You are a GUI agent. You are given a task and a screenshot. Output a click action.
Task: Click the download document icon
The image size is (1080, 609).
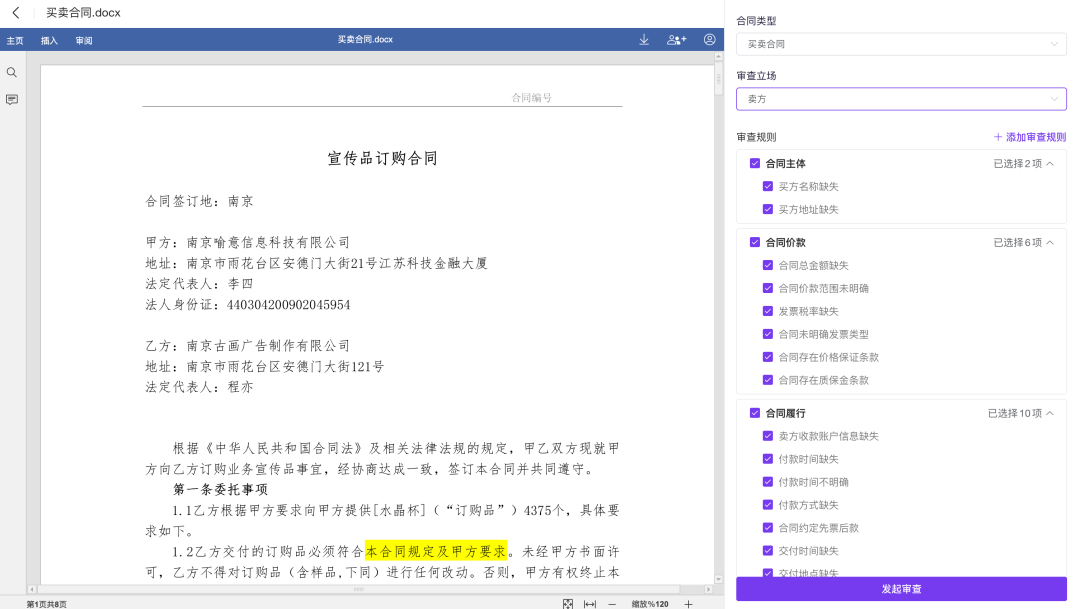643,39
